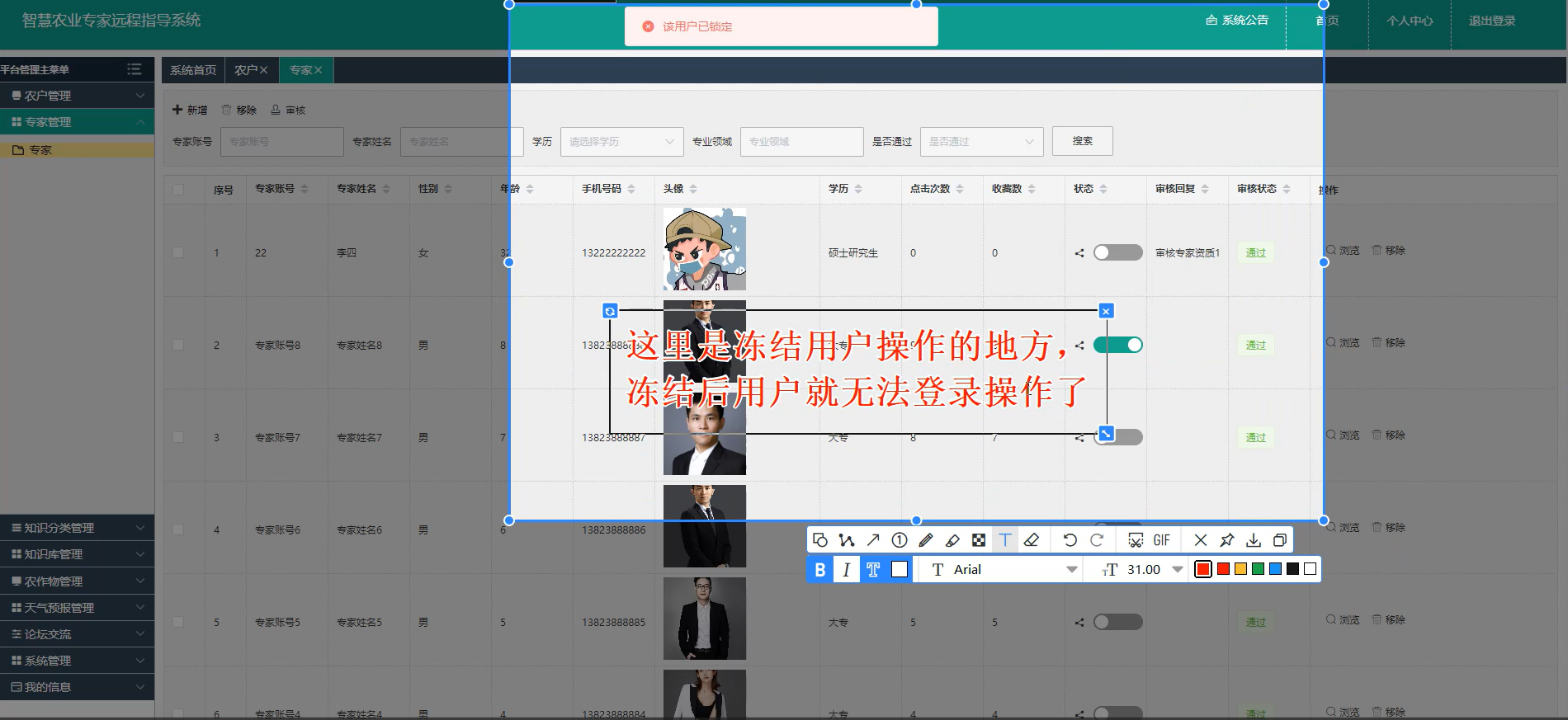The image size is (1568, 720).
Task: Start GIF recording
Action: coord(1162,540)
